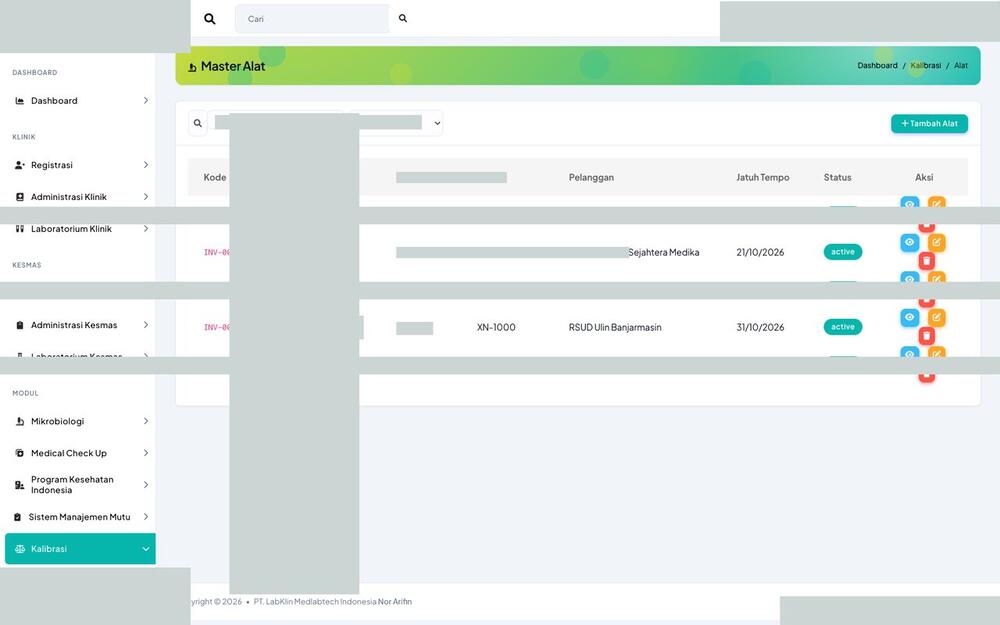View details for RSUD Ulin Banjarmasin row
1000x625 pixels.
[909, 317]
